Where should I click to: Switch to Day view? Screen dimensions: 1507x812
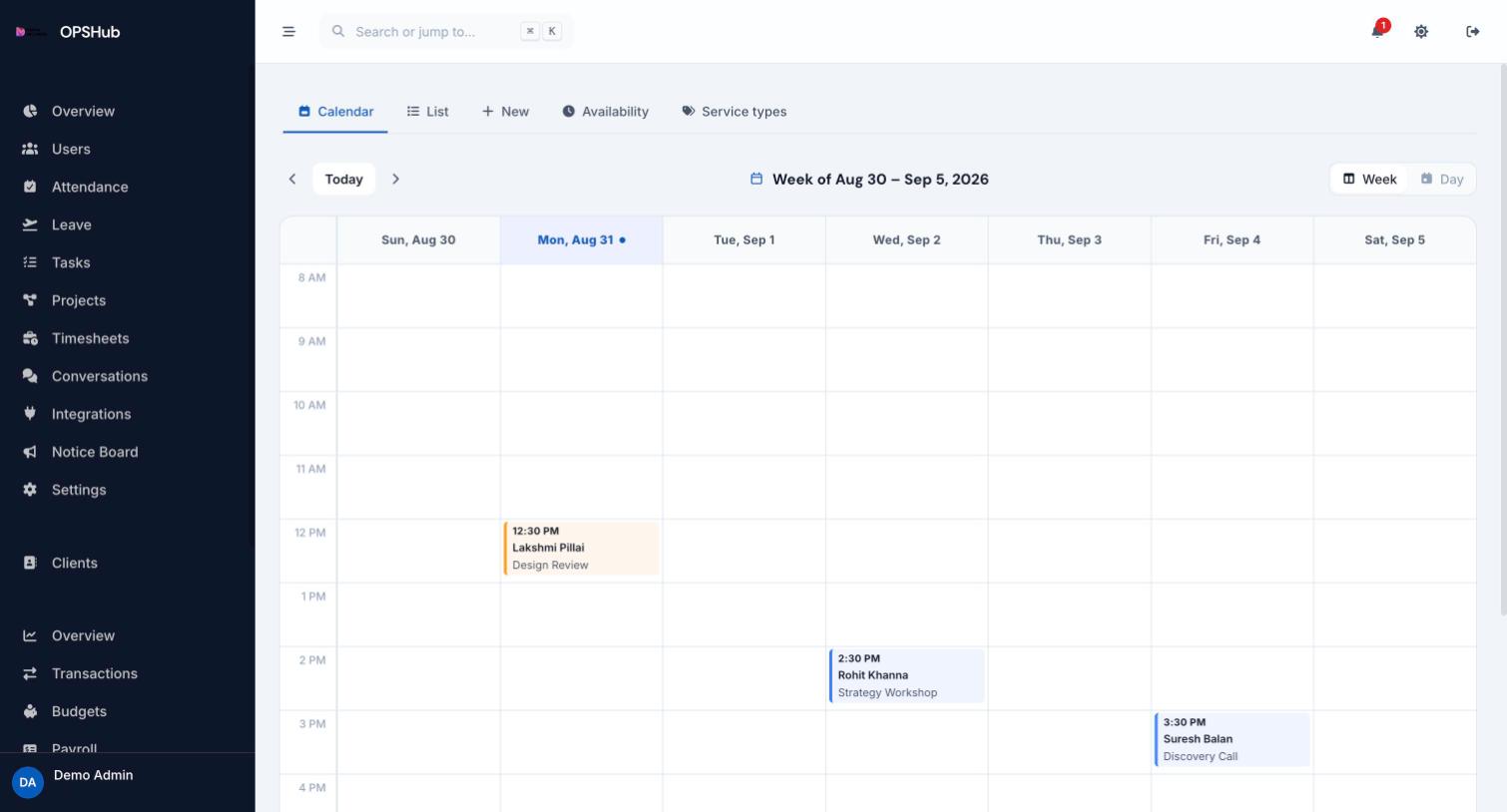coord(1441,179)
